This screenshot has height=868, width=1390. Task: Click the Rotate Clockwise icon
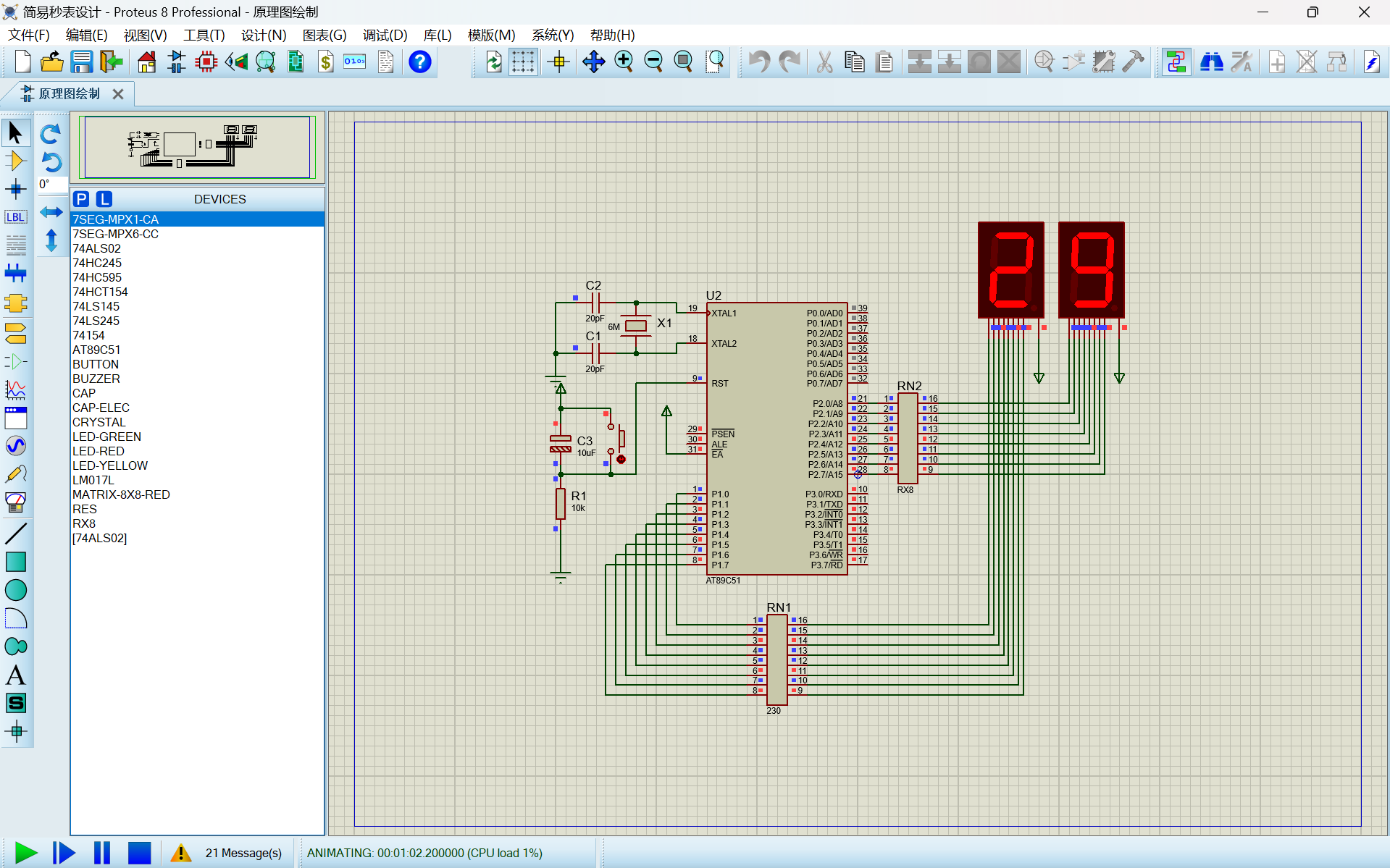pos(51,133)
